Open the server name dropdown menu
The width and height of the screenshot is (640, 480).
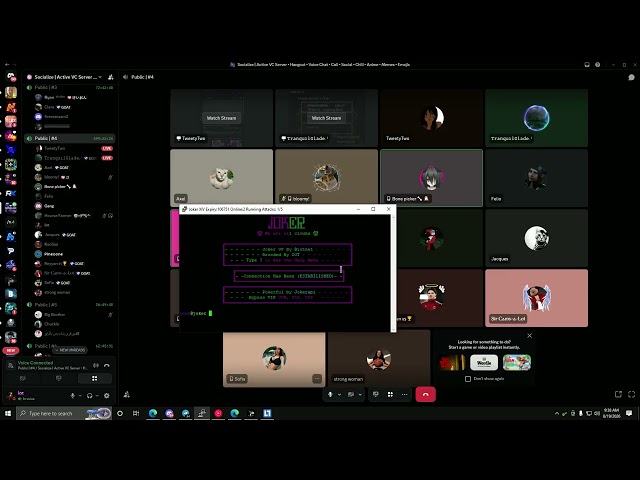64,77
